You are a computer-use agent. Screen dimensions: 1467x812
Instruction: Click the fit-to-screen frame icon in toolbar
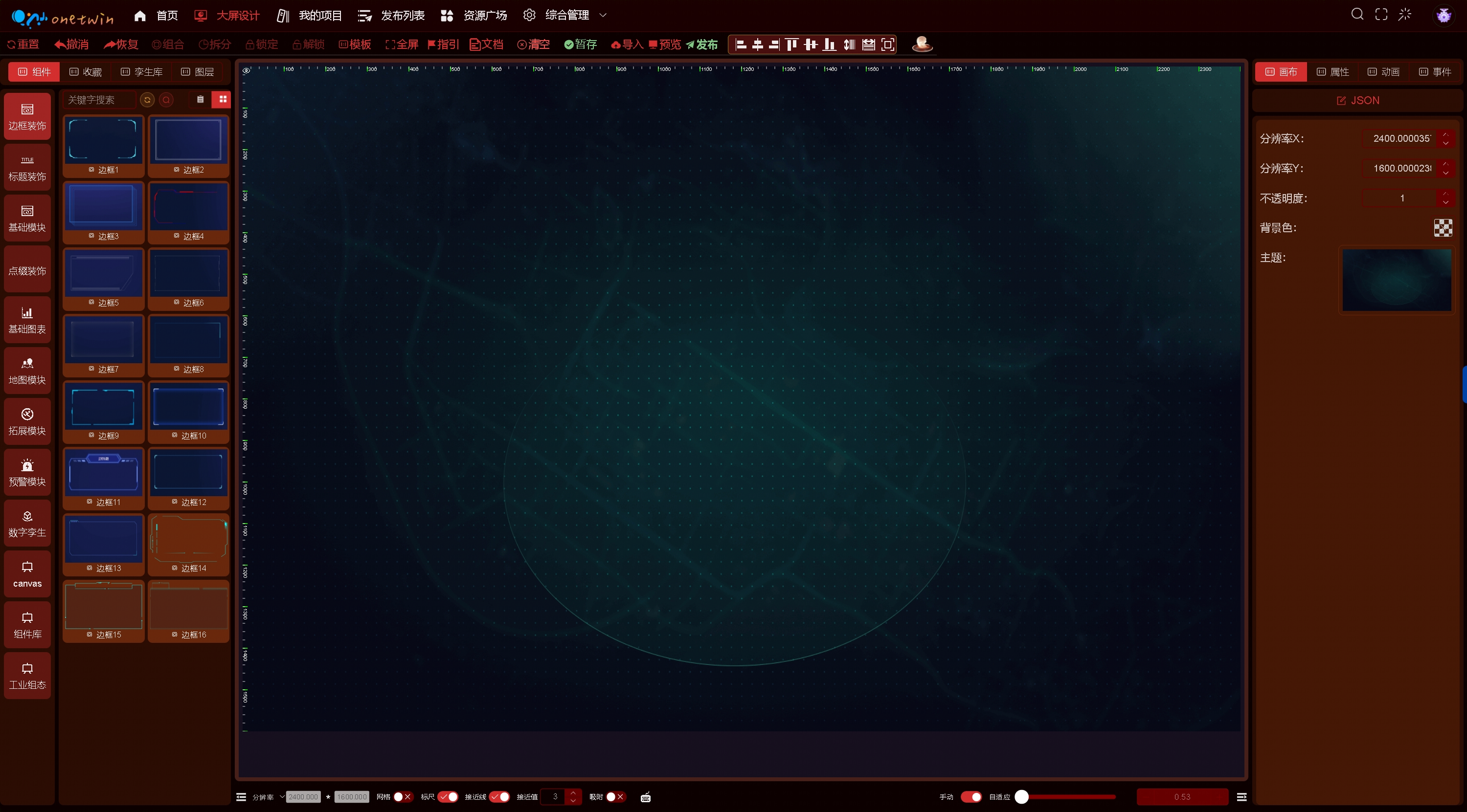887,44
